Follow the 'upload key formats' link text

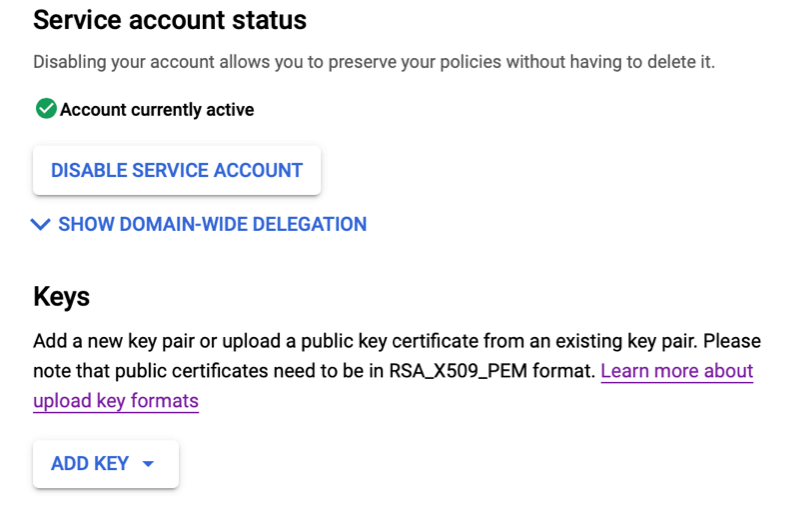tap(115, 401)
